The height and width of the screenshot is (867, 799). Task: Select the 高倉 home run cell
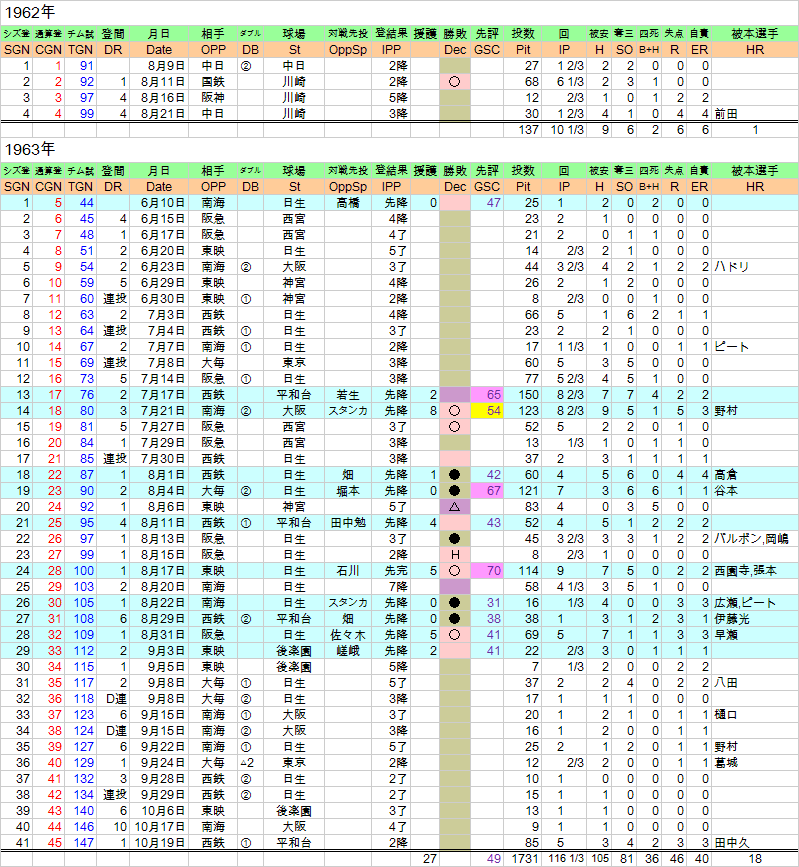[x=755, y=475]
